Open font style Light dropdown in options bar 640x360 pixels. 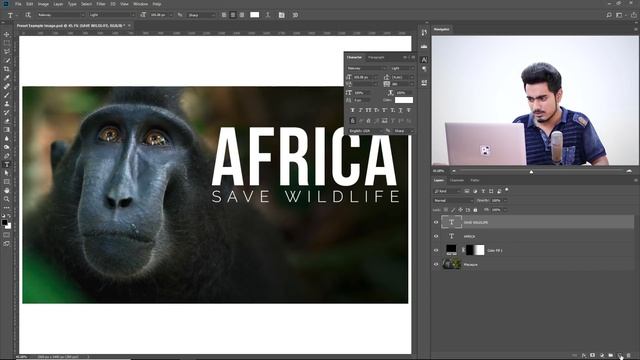112,15
